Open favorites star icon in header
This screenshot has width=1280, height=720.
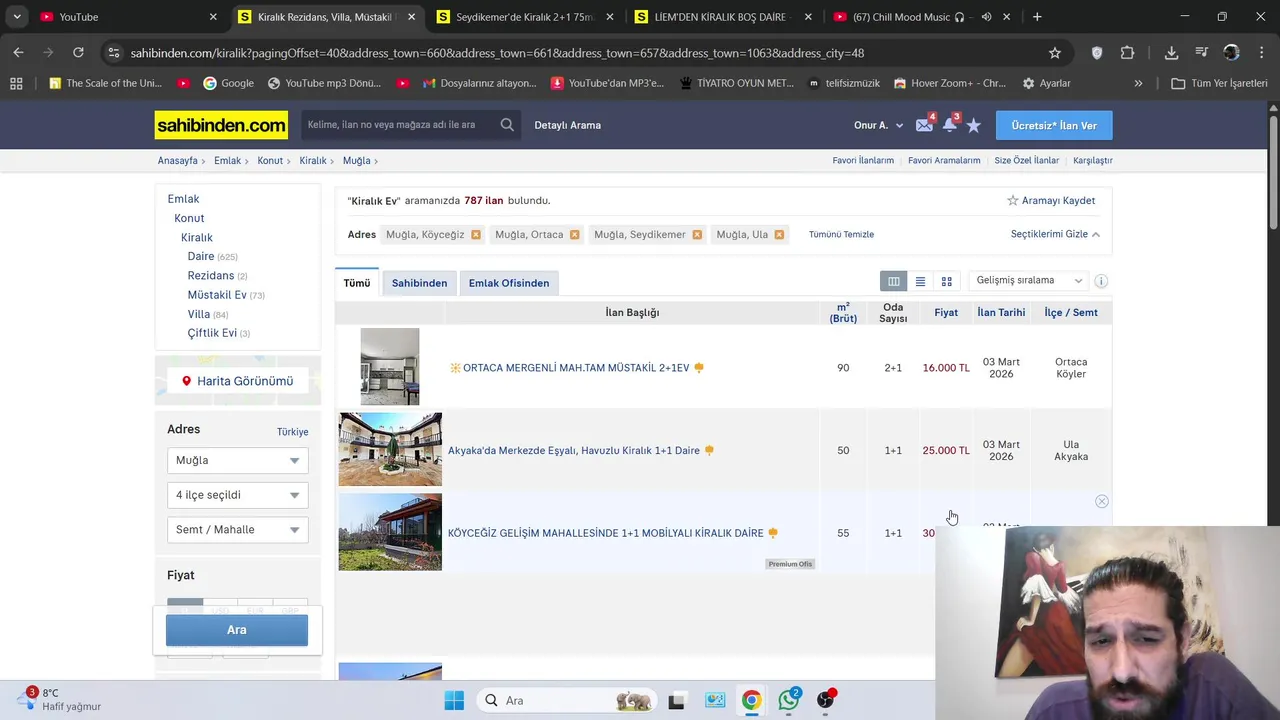pyautogui.click(x=974, y=125)
